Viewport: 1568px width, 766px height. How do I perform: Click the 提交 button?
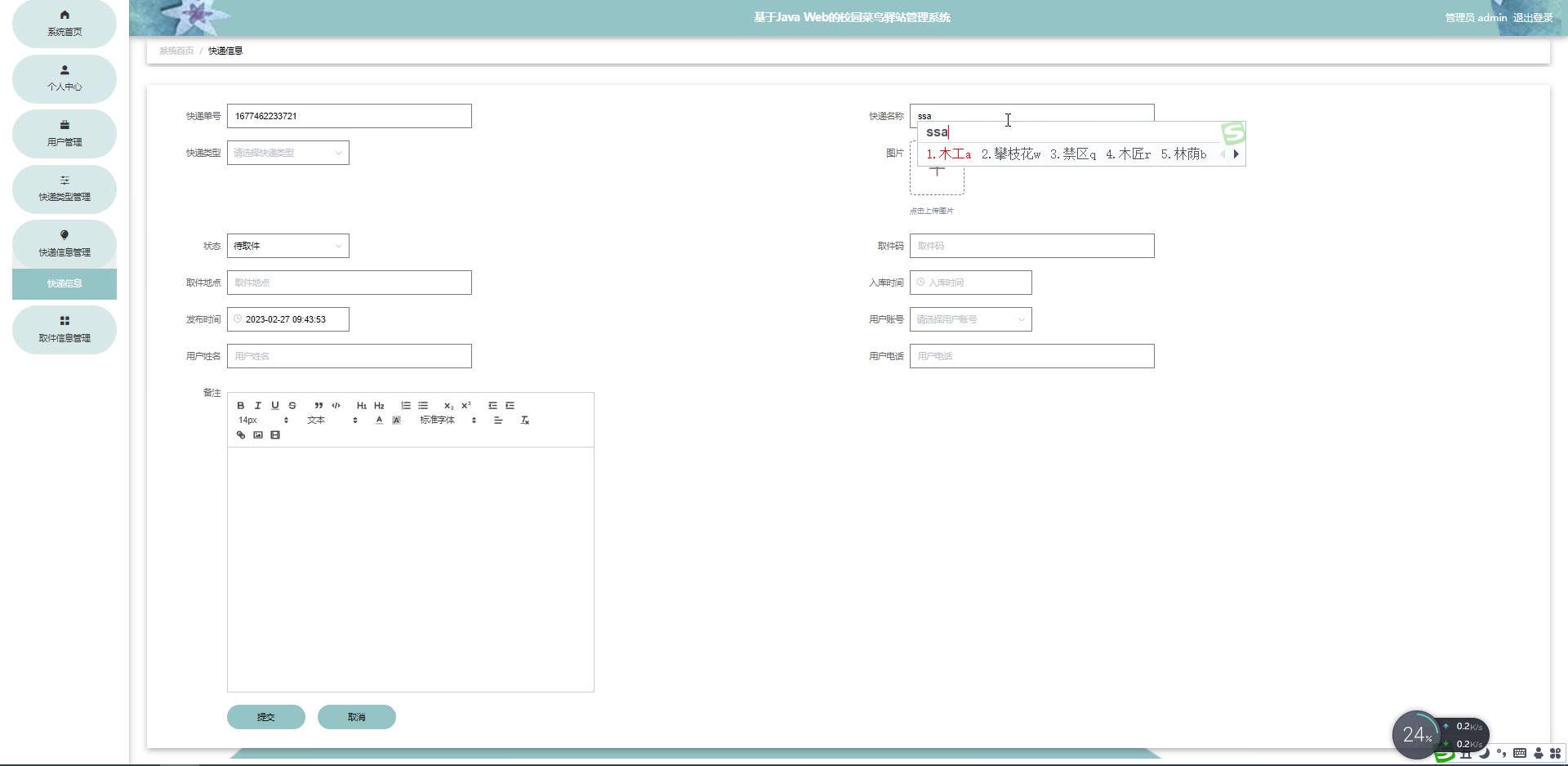coord(265,717)
